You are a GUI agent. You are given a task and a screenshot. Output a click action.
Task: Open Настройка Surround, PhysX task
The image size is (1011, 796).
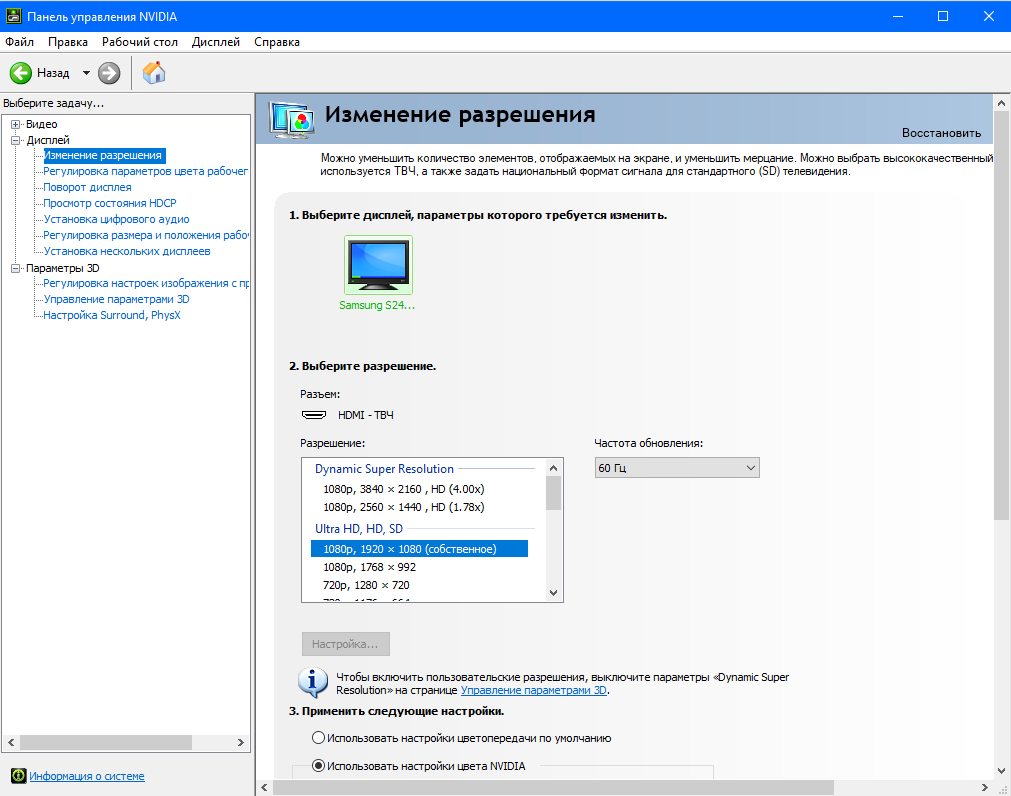[112, 315]
